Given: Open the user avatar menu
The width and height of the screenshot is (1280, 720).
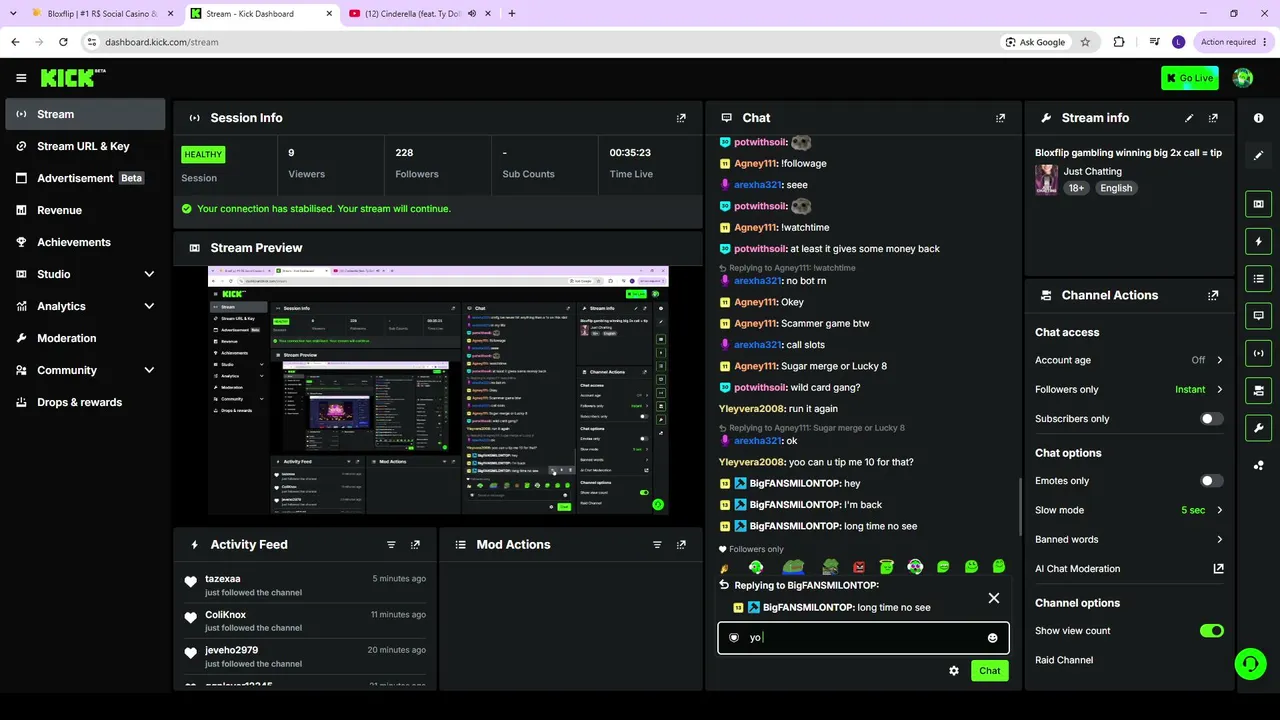Looking at the screenshot, I should coord(1243,78).
